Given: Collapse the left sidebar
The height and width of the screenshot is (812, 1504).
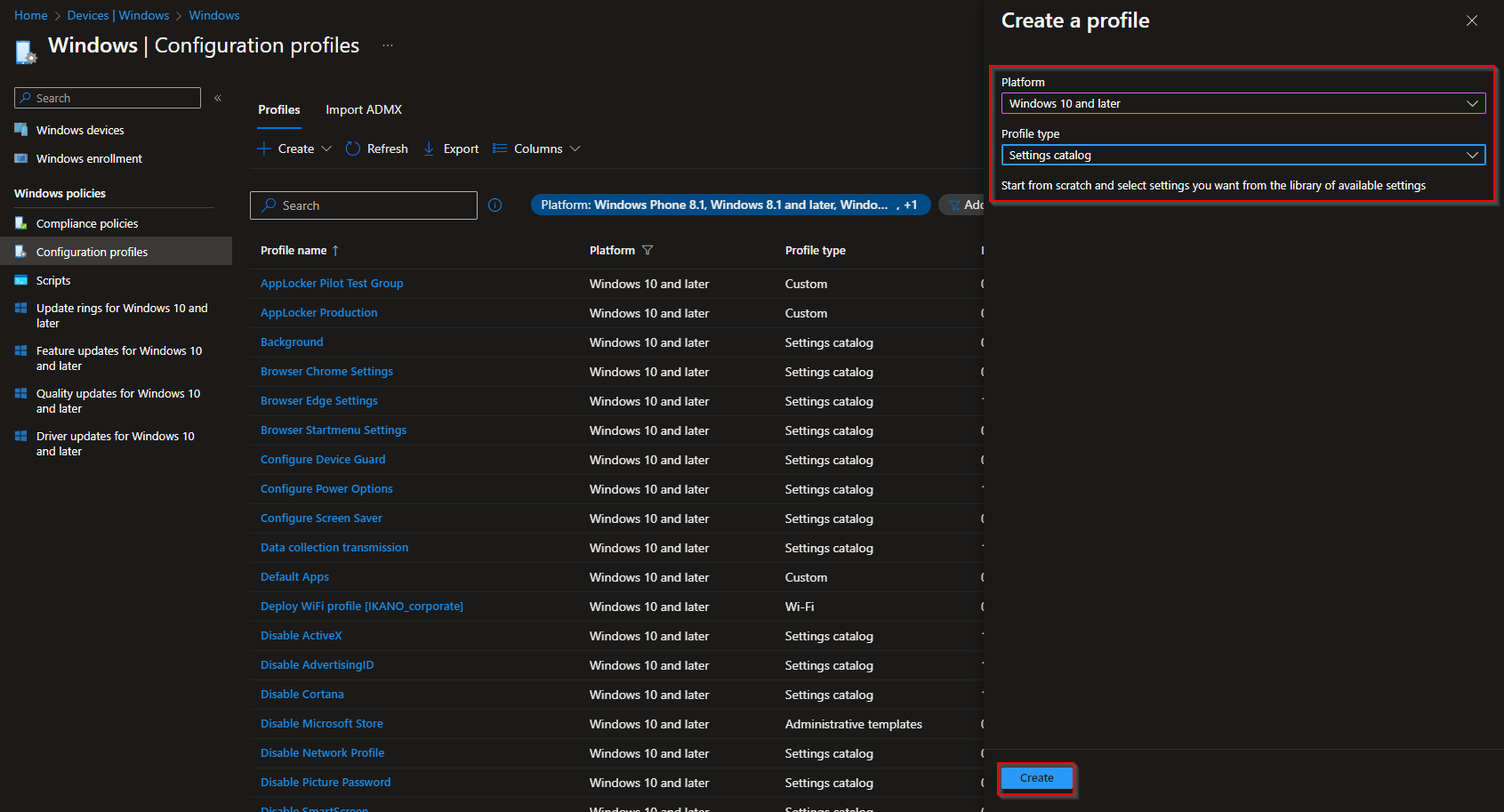Looking at the screenshot, I should coord(218,98).
